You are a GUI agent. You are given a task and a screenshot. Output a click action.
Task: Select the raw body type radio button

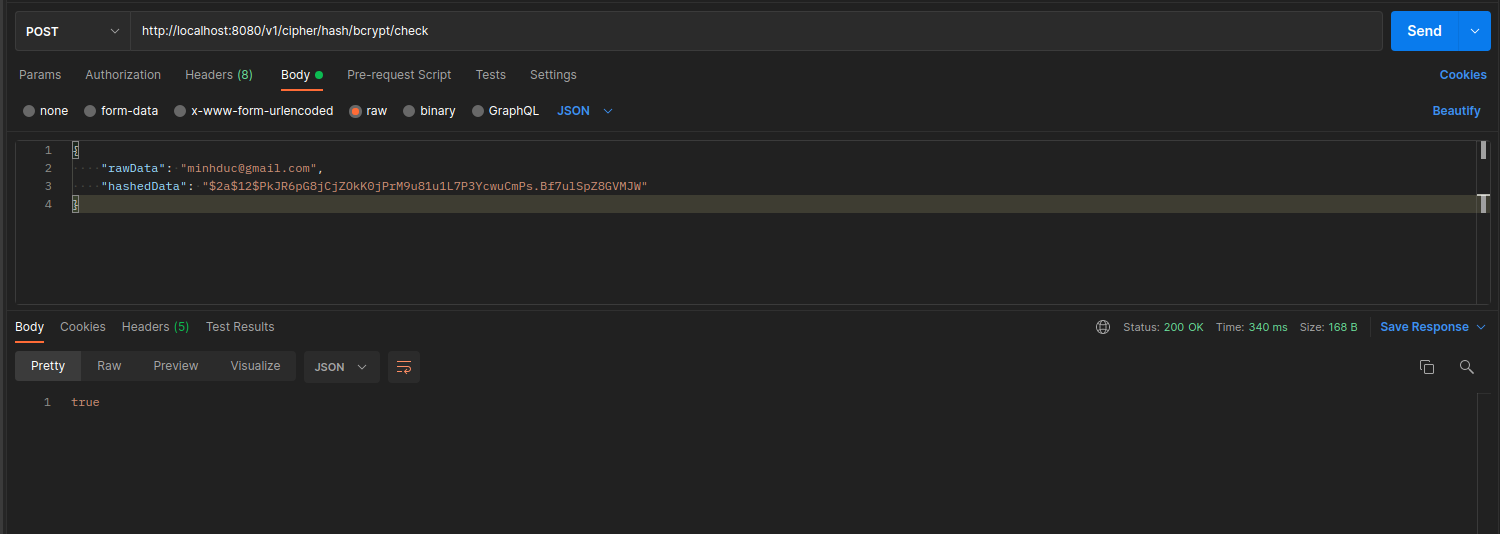(x=356, y=111)
